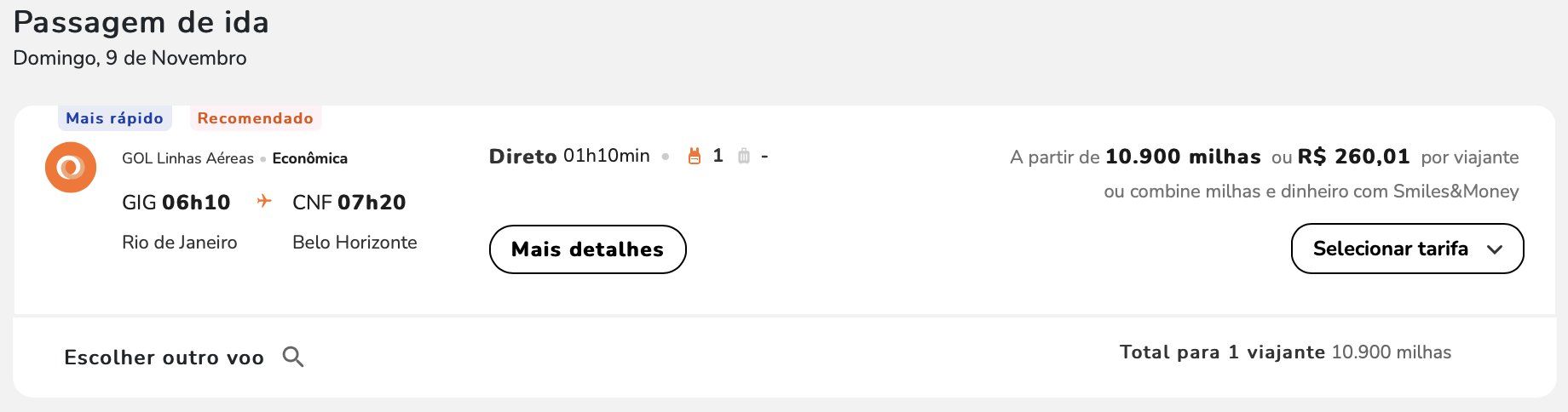
Task: Click the Econômica cabin class label
Action: 310,158
